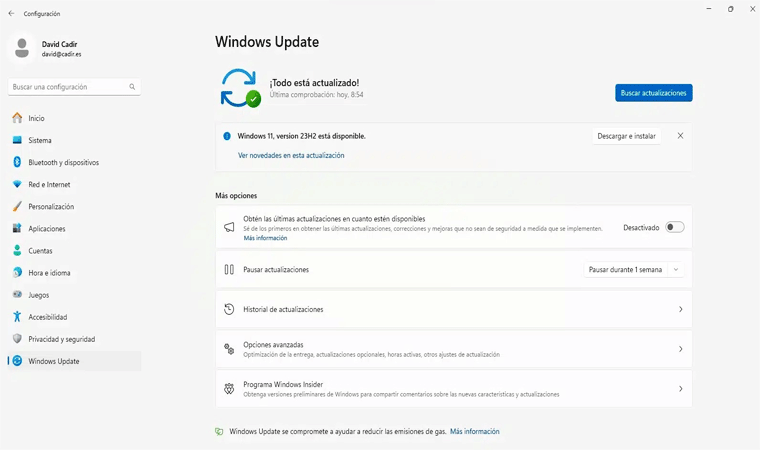The height and width of the screenshot is (450, 760).
Task: Expand the Programa Windows Insider chevron
Action: point(681,388)
